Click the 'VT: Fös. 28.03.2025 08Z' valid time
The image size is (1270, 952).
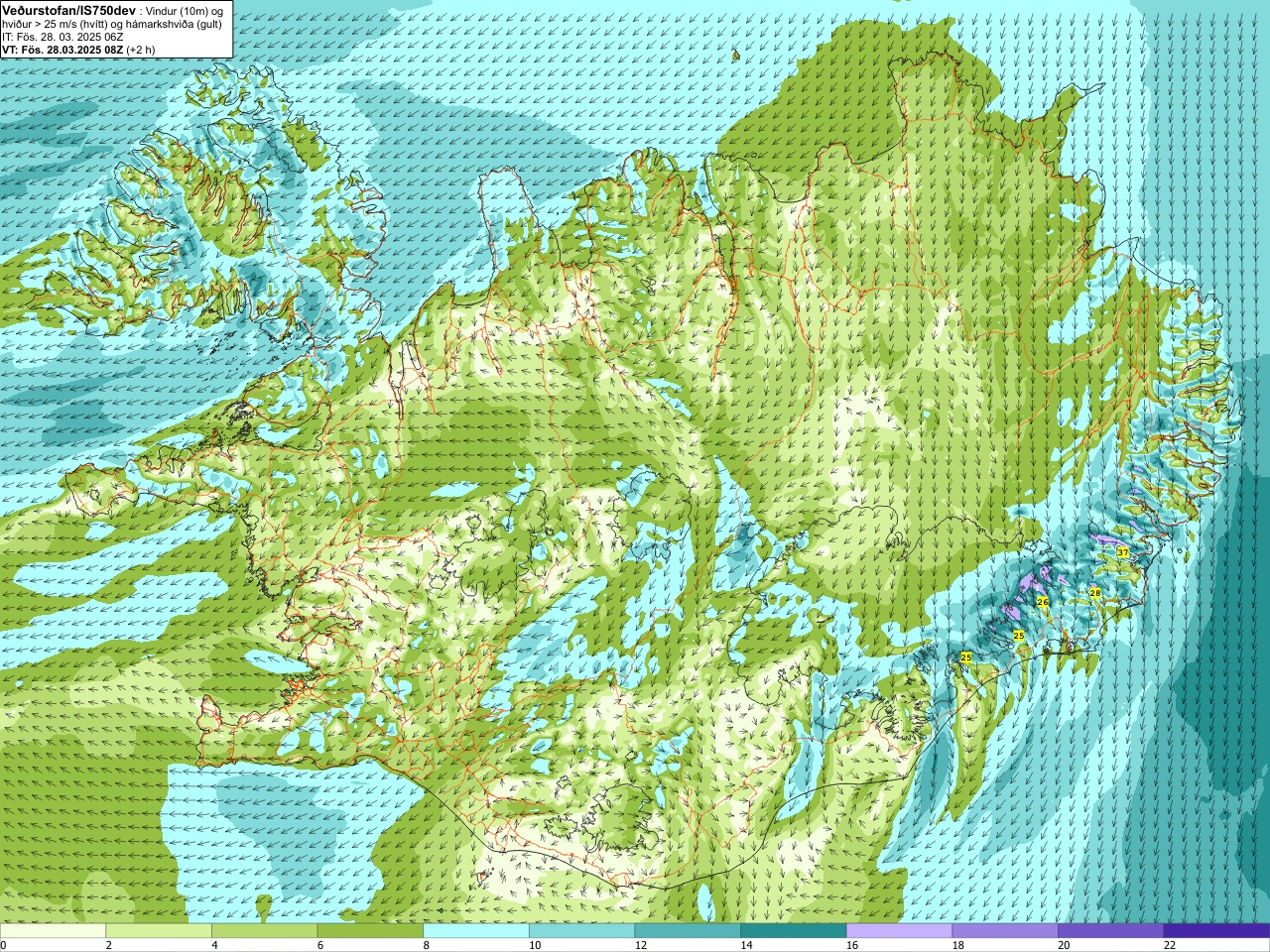pyautogui.click(x=63, y=49)
